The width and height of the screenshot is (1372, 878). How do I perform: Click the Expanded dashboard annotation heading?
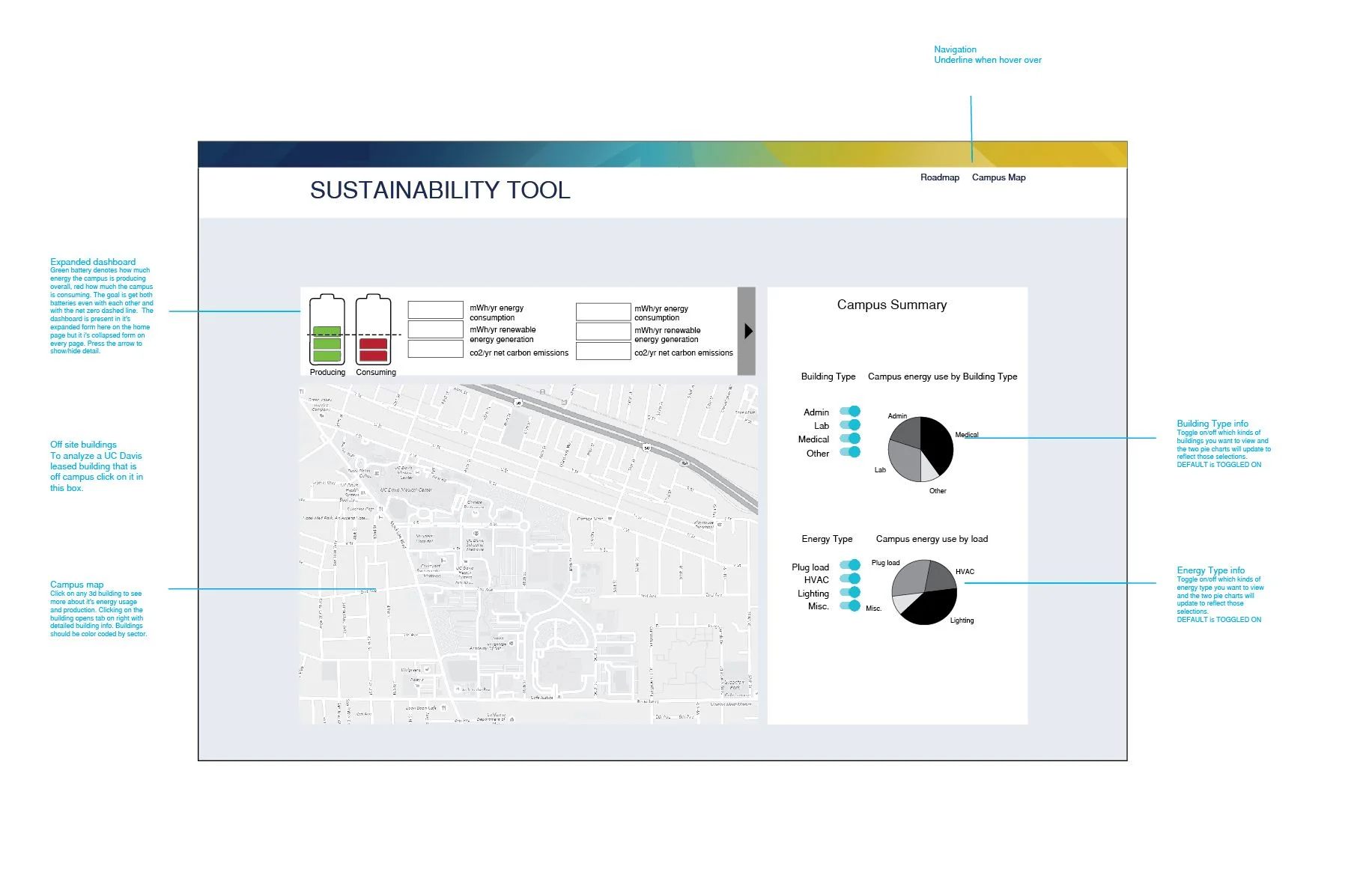(x=93, y=262)
